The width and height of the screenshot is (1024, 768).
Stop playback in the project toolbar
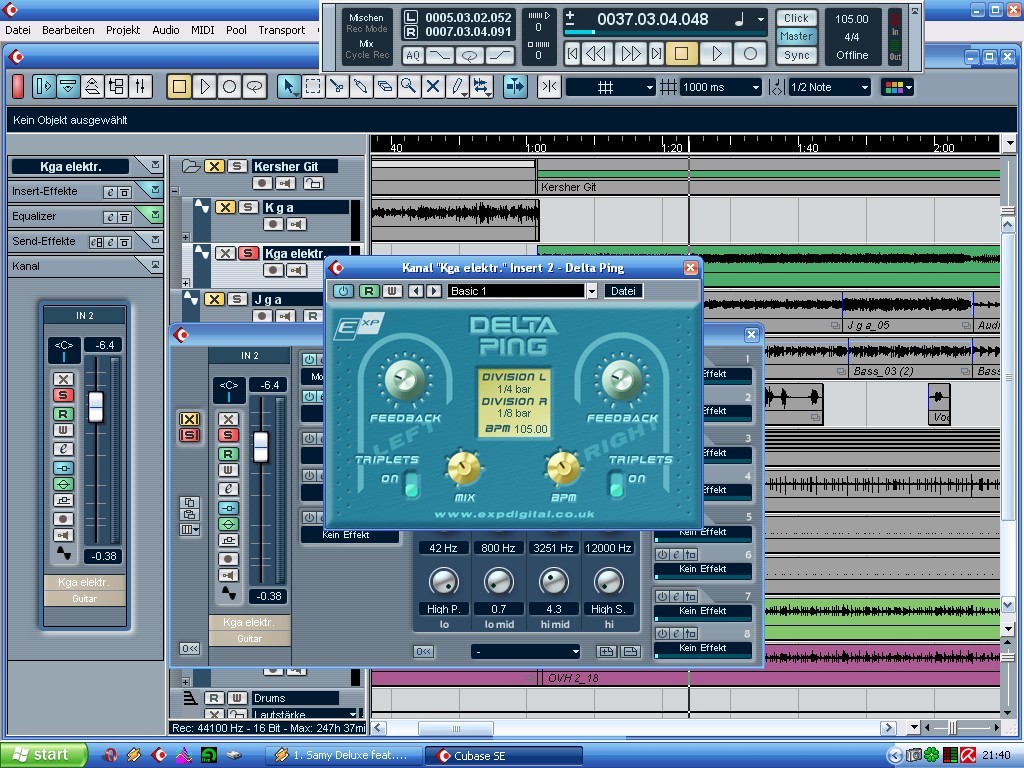179,87
